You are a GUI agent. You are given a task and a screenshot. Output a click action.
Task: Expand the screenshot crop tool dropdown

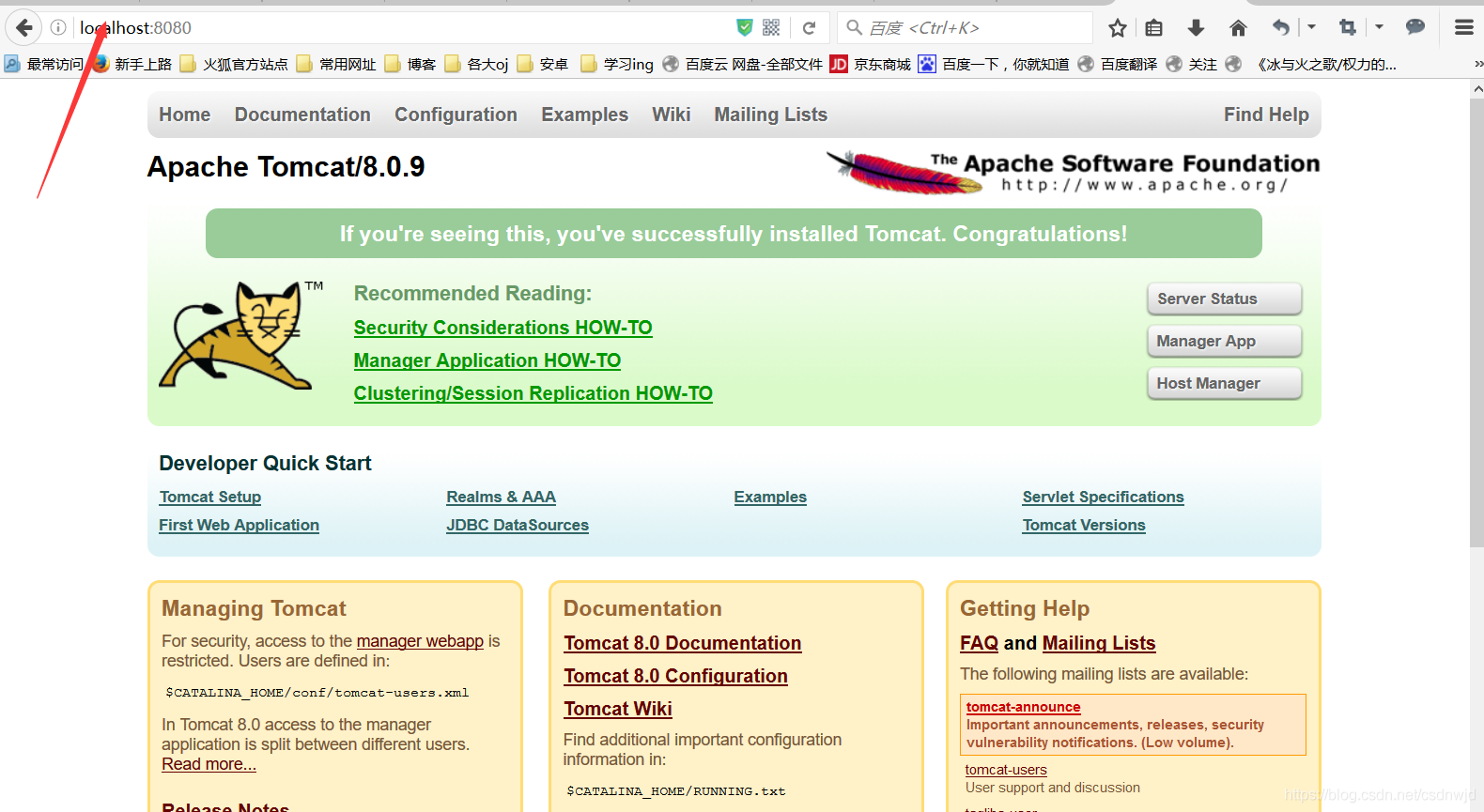1379,27
